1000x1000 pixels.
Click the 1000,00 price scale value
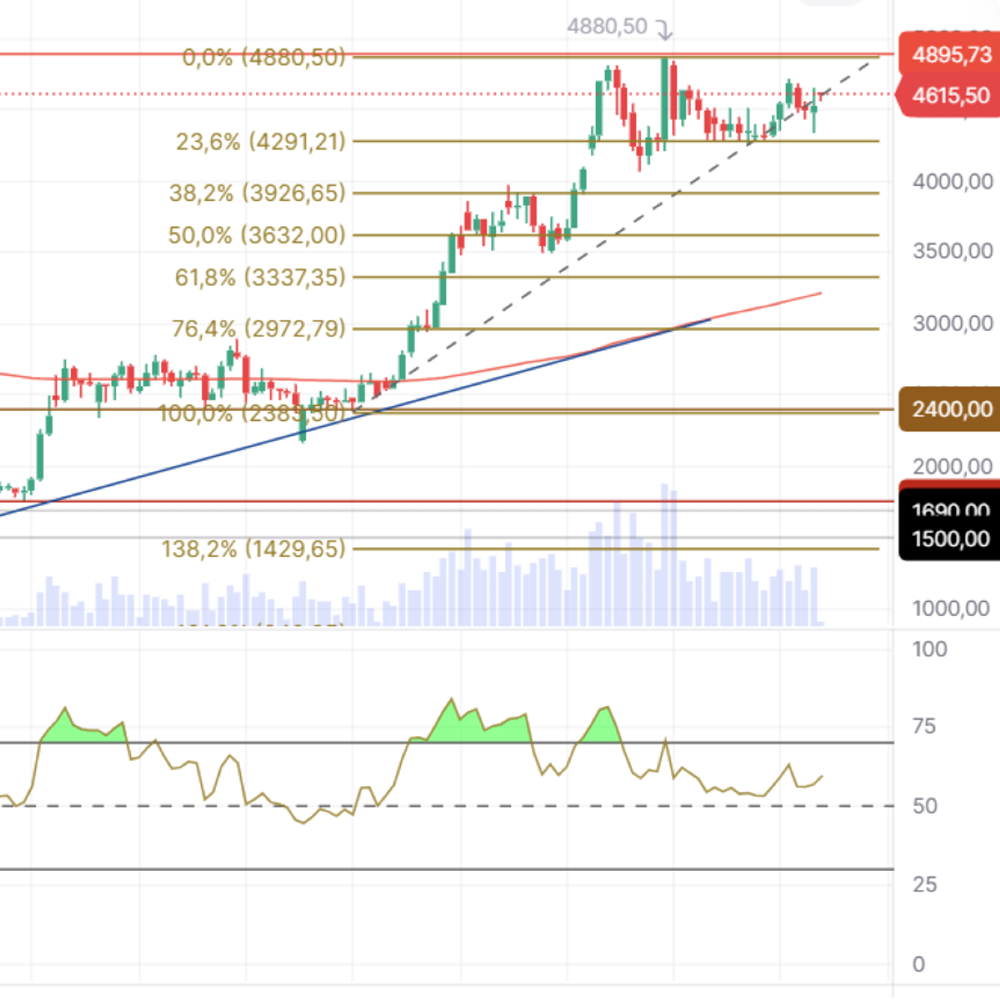point(951,608)
